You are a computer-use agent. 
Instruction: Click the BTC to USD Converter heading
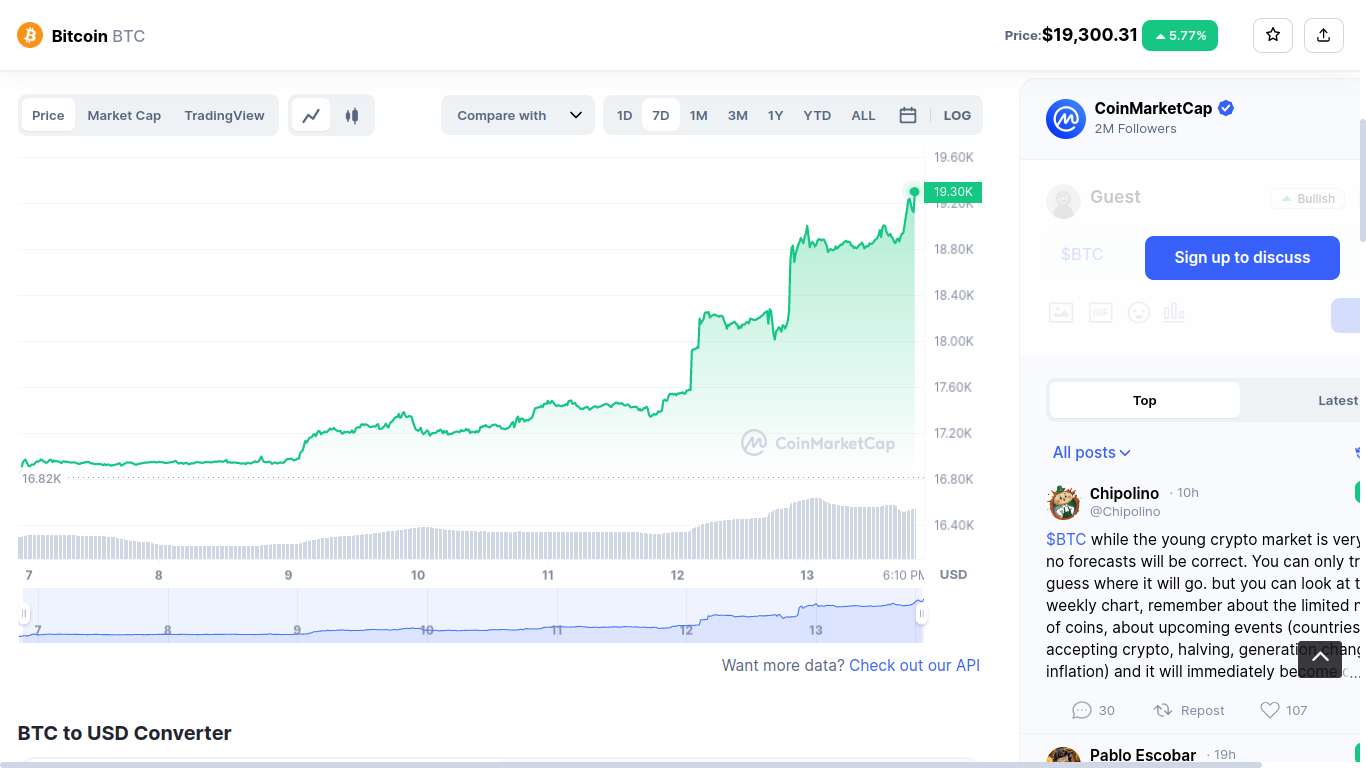[124, 733]
